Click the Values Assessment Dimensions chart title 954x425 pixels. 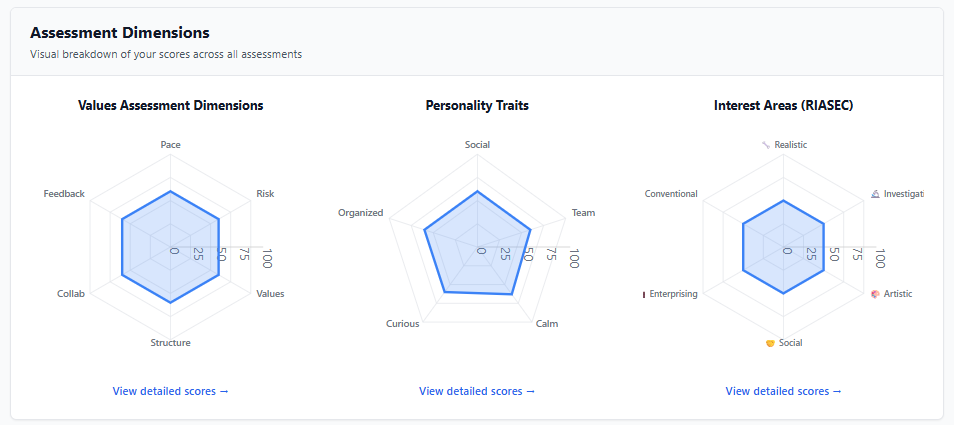(x=171, y=105)
